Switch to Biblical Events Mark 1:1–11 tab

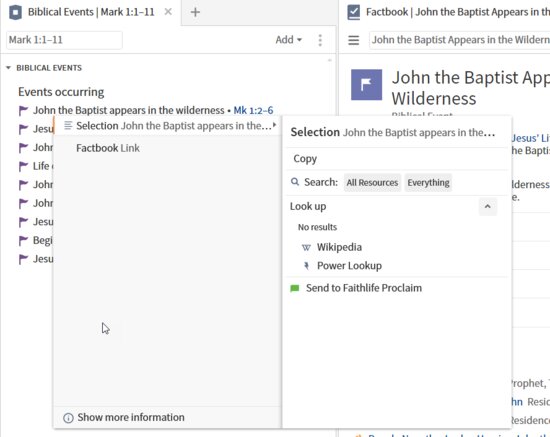(91, 12)
